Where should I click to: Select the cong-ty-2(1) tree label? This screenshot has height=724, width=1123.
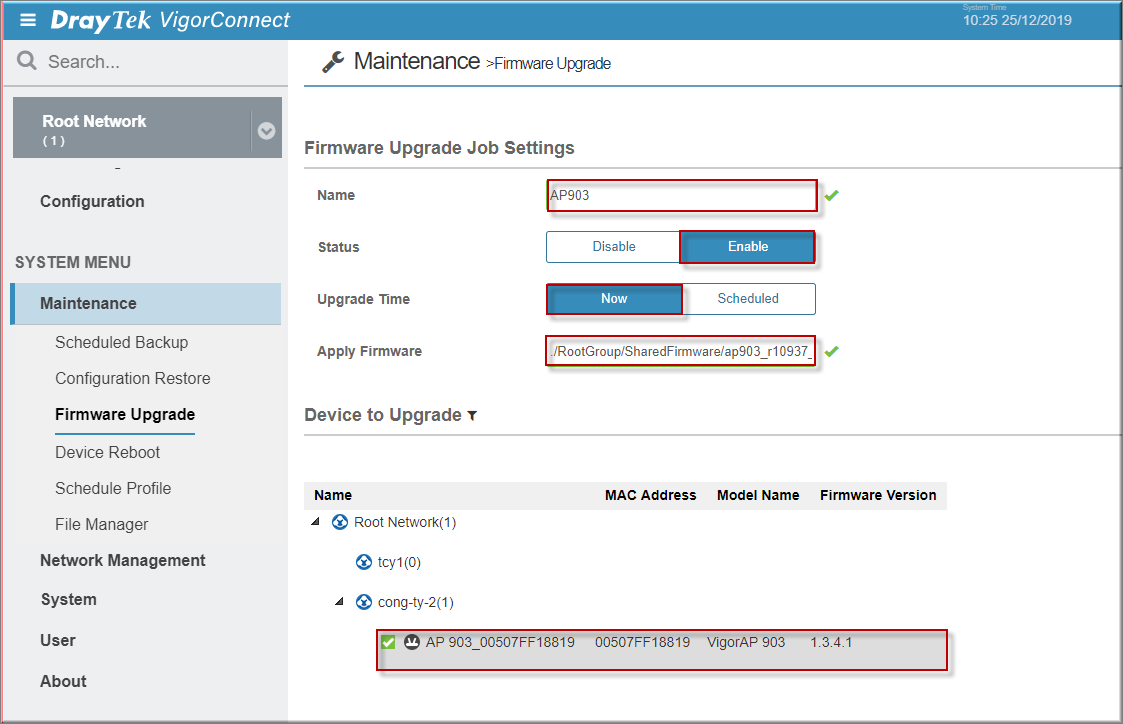pyautogui.click(x=415, y=602)
